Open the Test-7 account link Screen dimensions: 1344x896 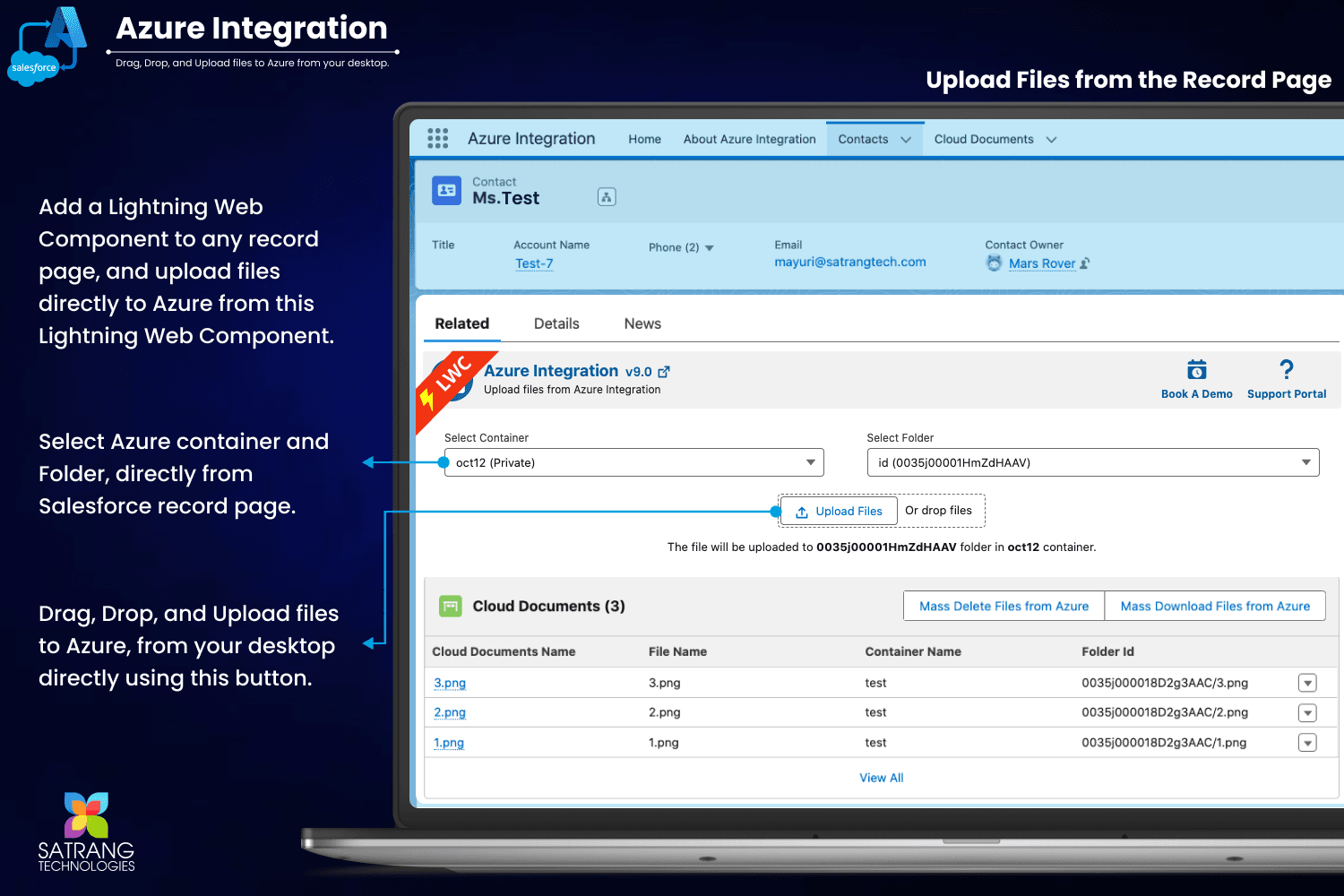tap(534, 263)
